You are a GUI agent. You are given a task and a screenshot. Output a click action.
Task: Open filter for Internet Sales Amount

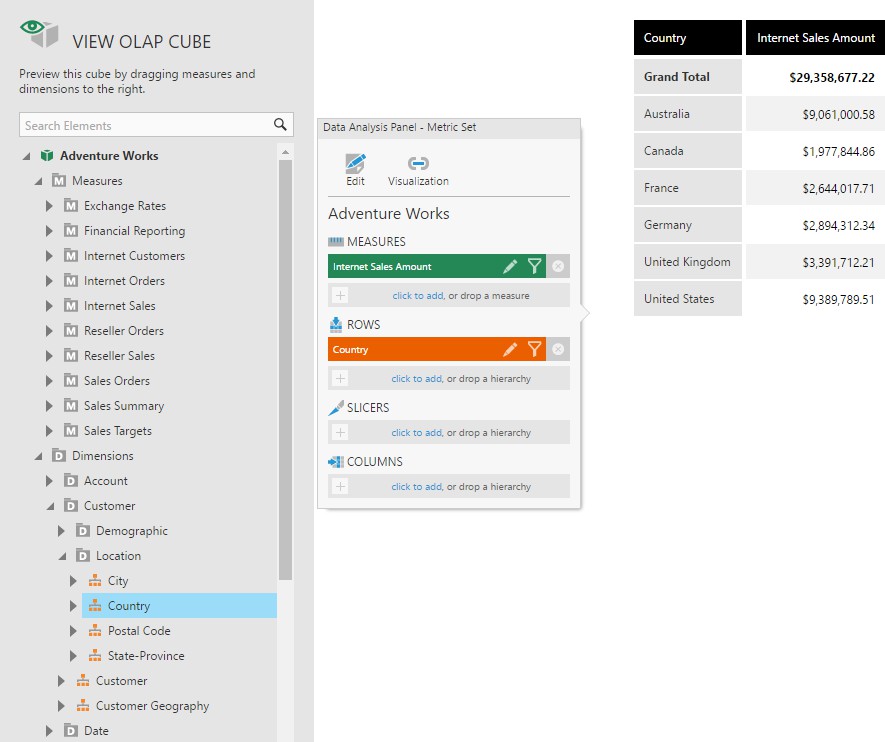535,267
